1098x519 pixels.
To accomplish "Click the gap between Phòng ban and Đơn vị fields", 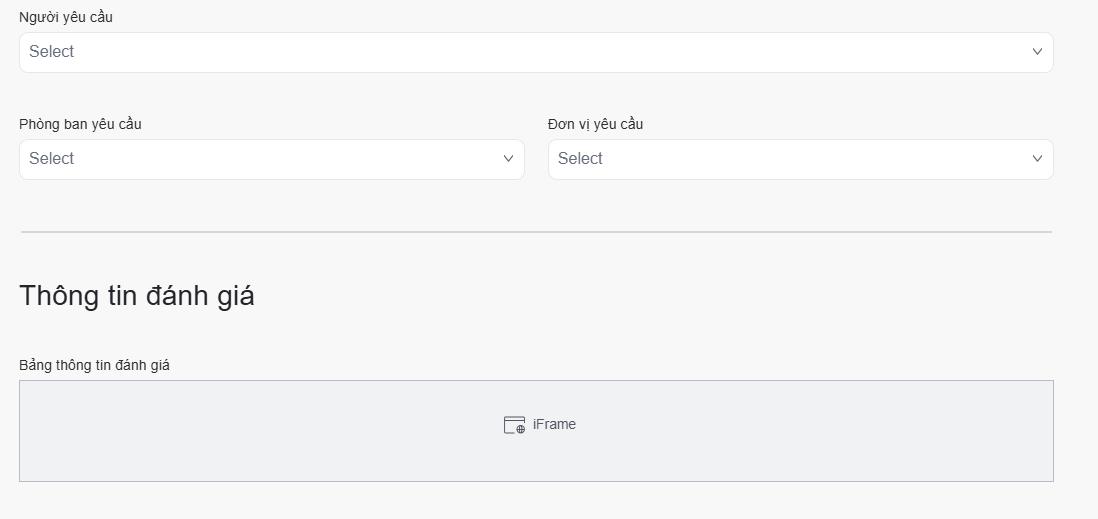I will coord(536,159).
